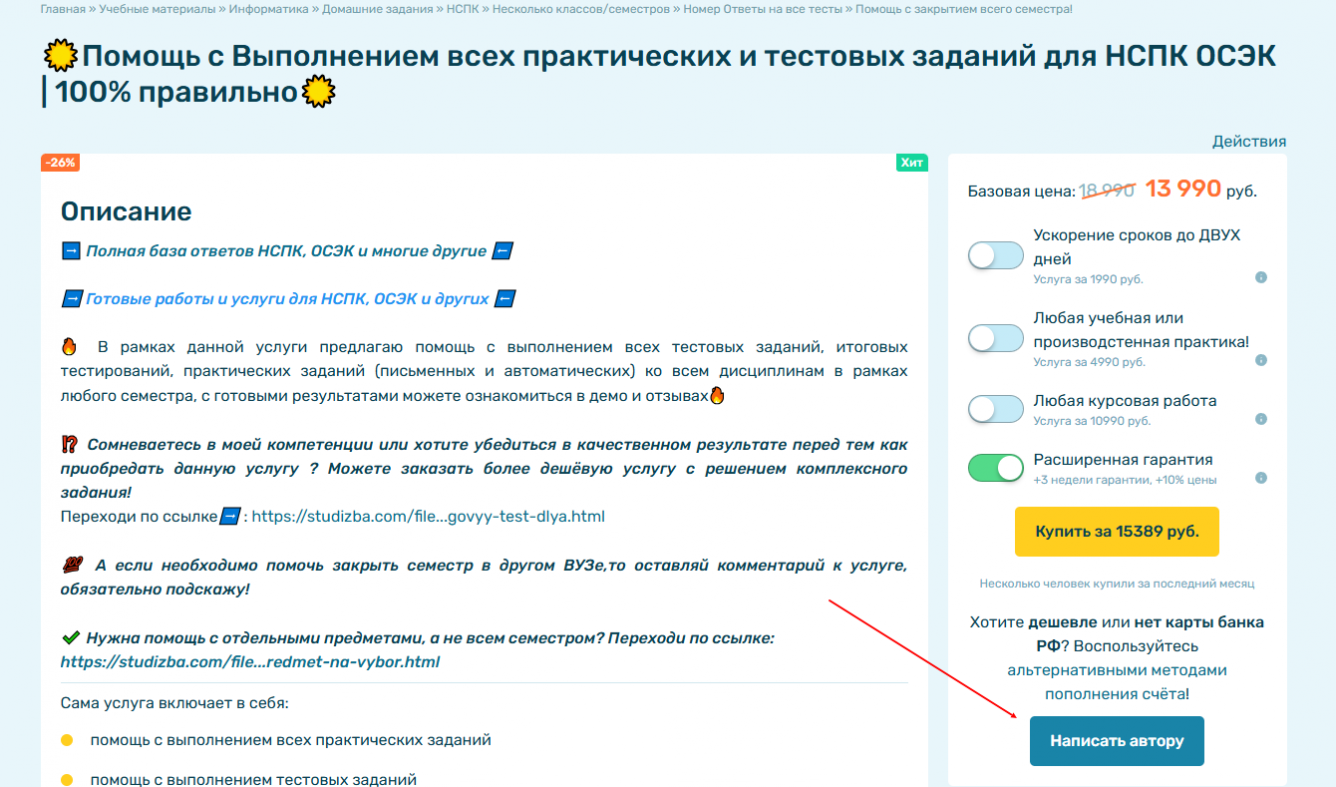Go to Главная in breadcrumbs
The image size is (1336, 787).
(63, 9)
